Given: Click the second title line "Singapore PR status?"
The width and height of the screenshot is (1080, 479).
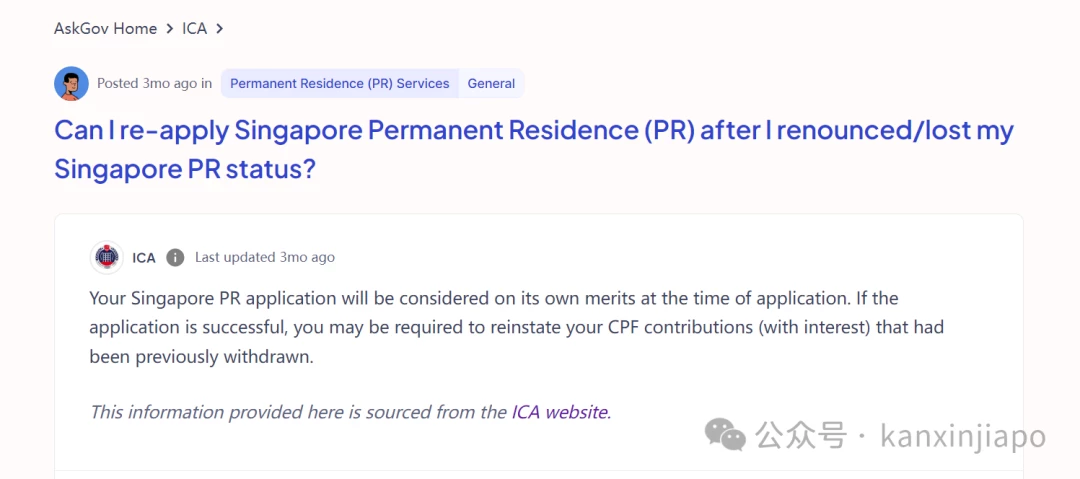Looking at the screenshot, I should tap(185, 169).
